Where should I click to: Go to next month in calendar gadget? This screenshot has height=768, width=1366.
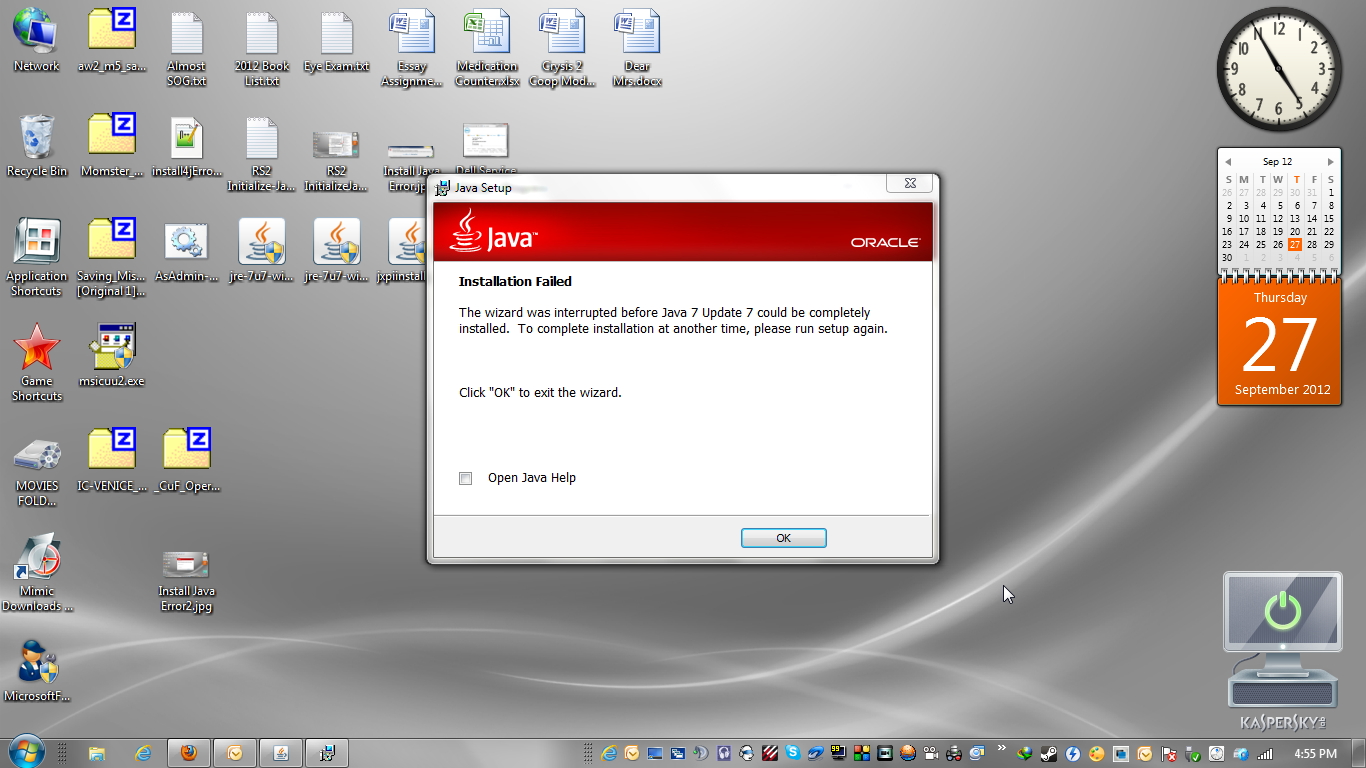pyautogui.click(x=1330, y=162)
